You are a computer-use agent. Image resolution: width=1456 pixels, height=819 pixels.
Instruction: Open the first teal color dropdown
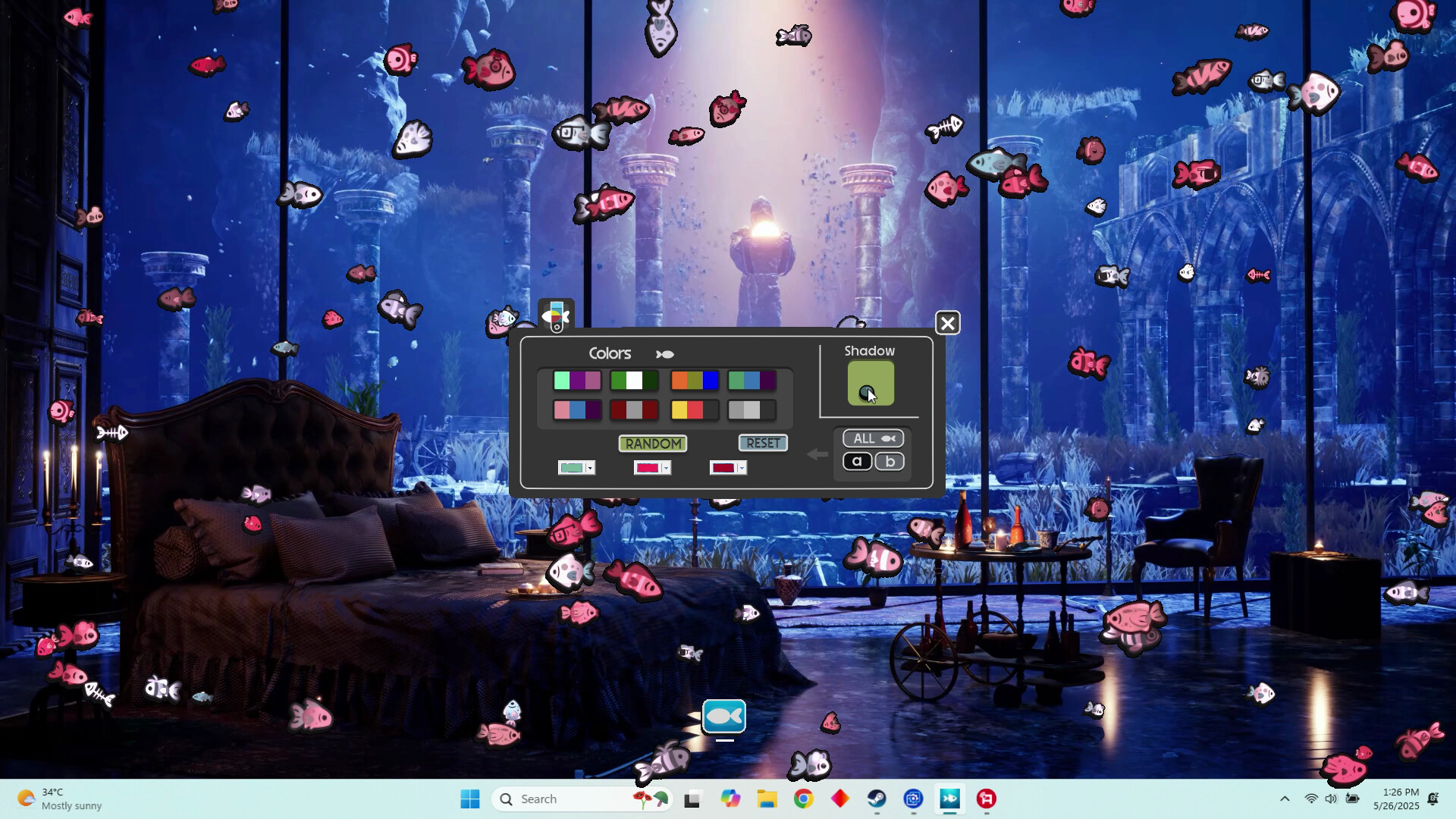coord(590,468)
